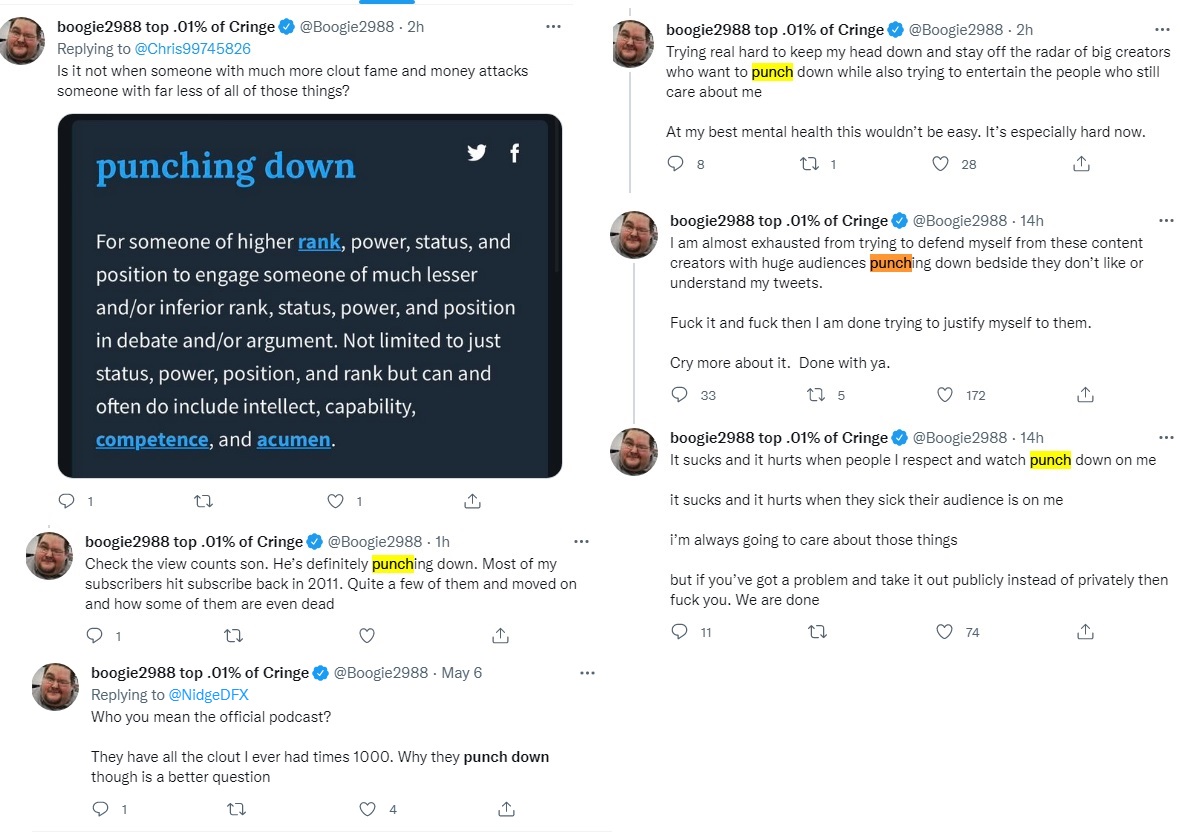This screenshot has height=835, width=1193.
Task: Open more options on the May 6 tweet
Action: click(587, 673)
